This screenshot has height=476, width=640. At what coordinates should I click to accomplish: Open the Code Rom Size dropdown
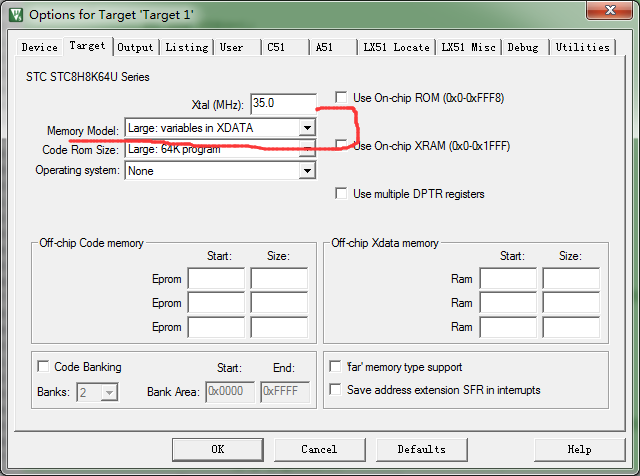307,149
